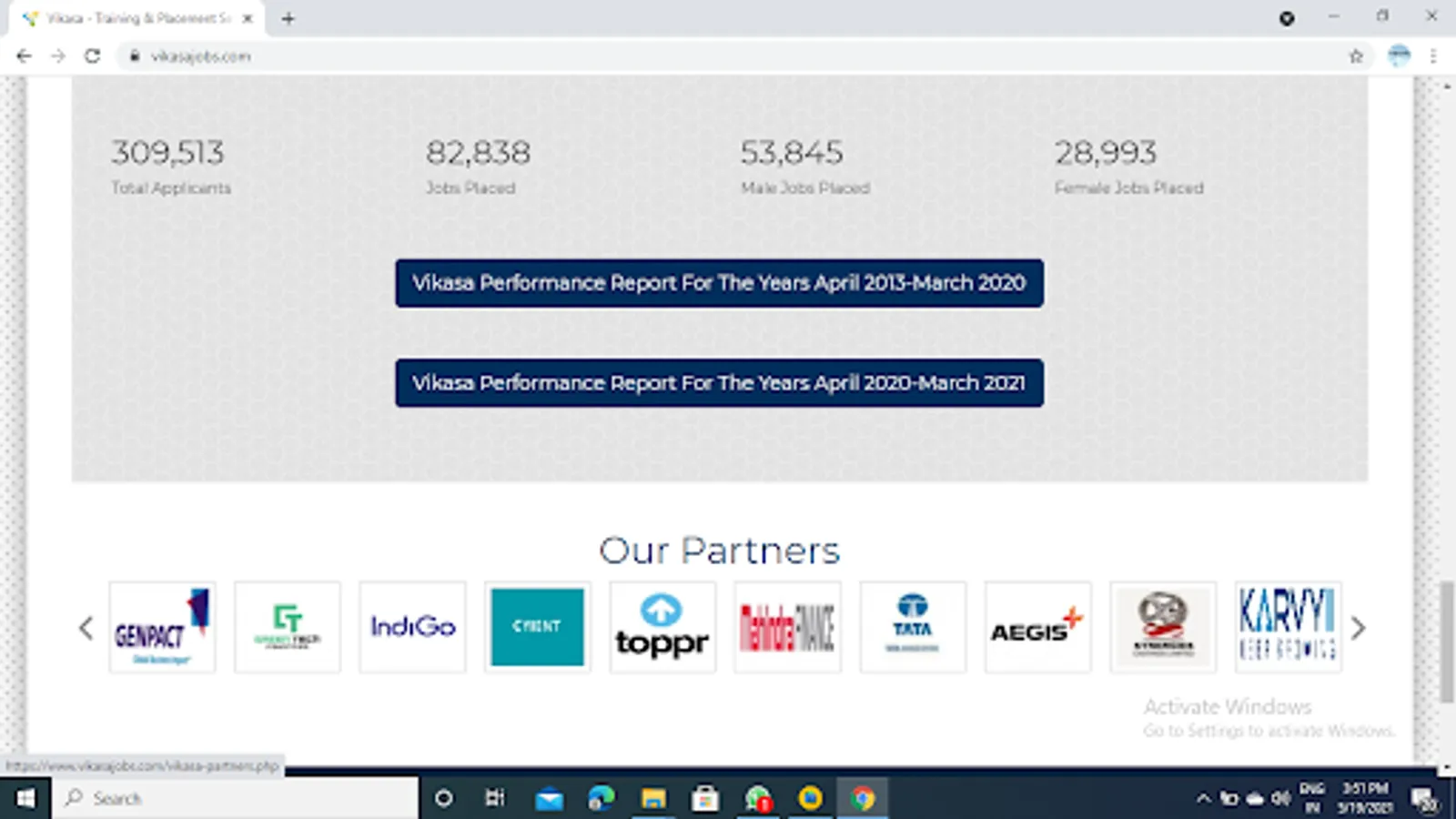The image size is (1456, 819).
Task: Open Task View on the taskbar
Action: coord(495,798)
